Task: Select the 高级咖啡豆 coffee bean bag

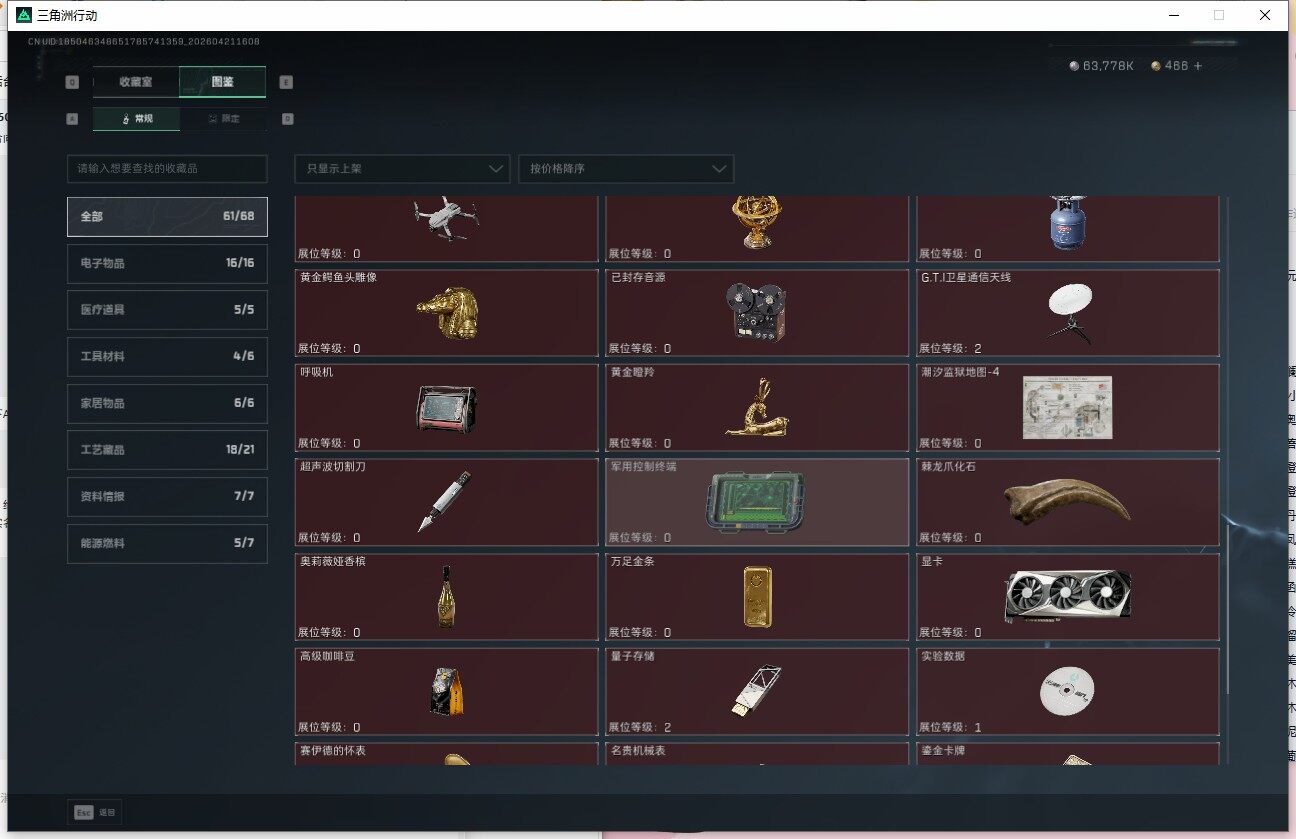Action: click(446, 692)
